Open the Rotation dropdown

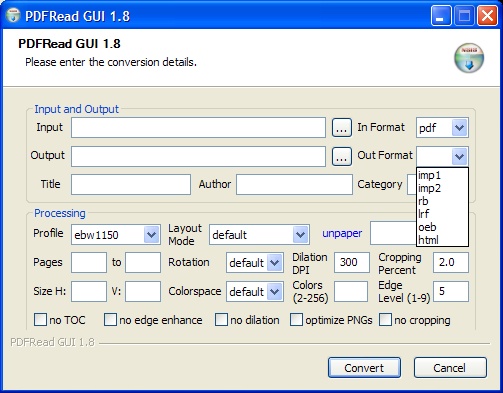click(275, 263)
